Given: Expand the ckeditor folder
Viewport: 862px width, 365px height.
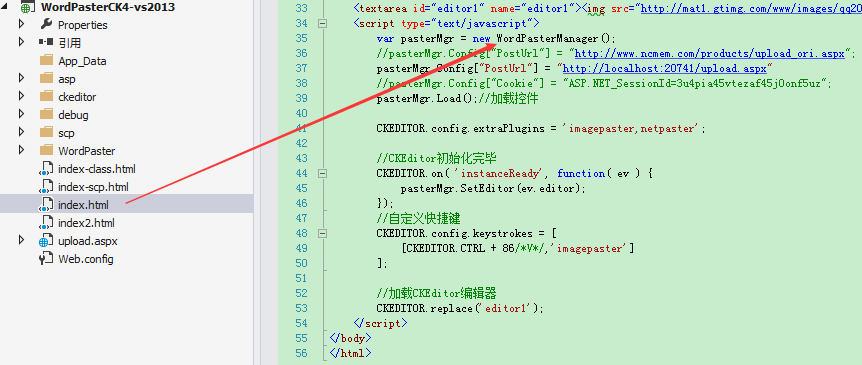Looking at the screenshot, I should 21,97.
